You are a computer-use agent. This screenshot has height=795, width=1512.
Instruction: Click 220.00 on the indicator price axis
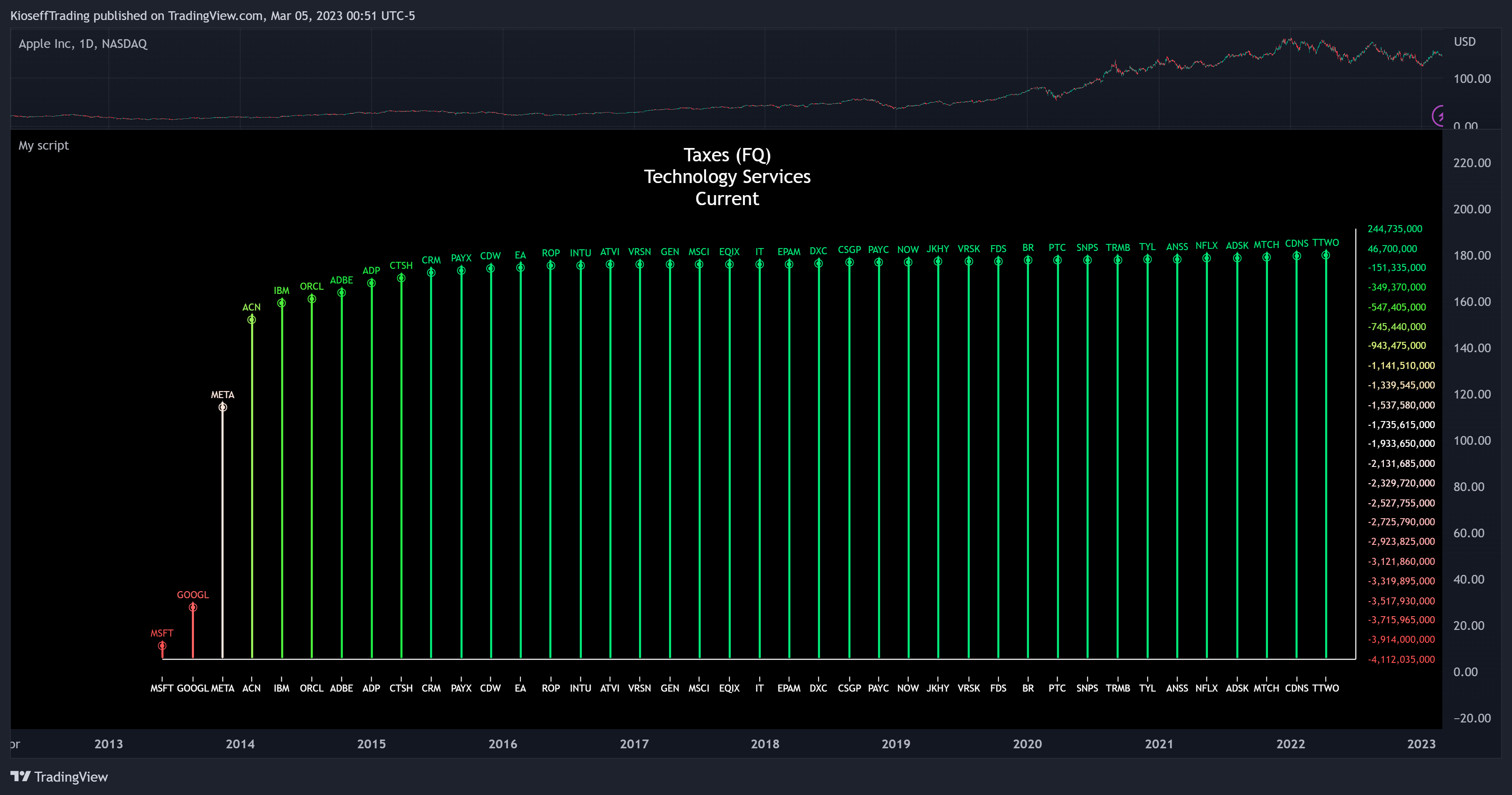click(x=1472, y=163)
